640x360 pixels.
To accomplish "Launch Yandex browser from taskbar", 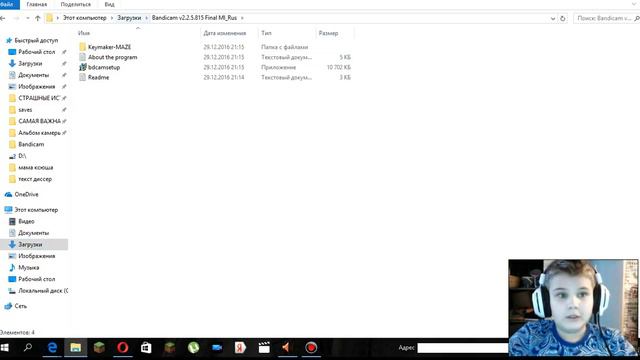I will pos(240,348).
